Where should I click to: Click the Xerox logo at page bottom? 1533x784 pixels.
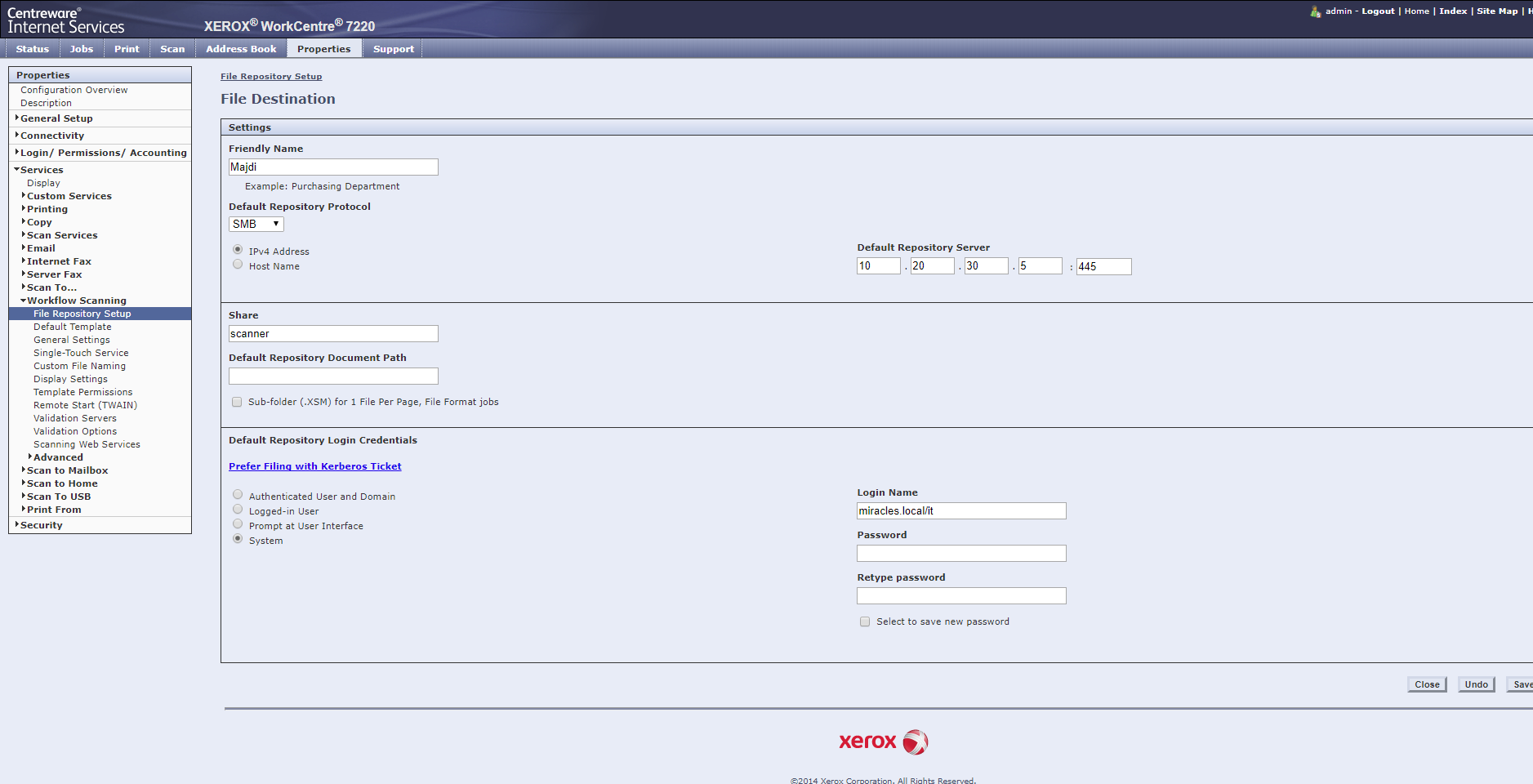click(x=883, y=742)
